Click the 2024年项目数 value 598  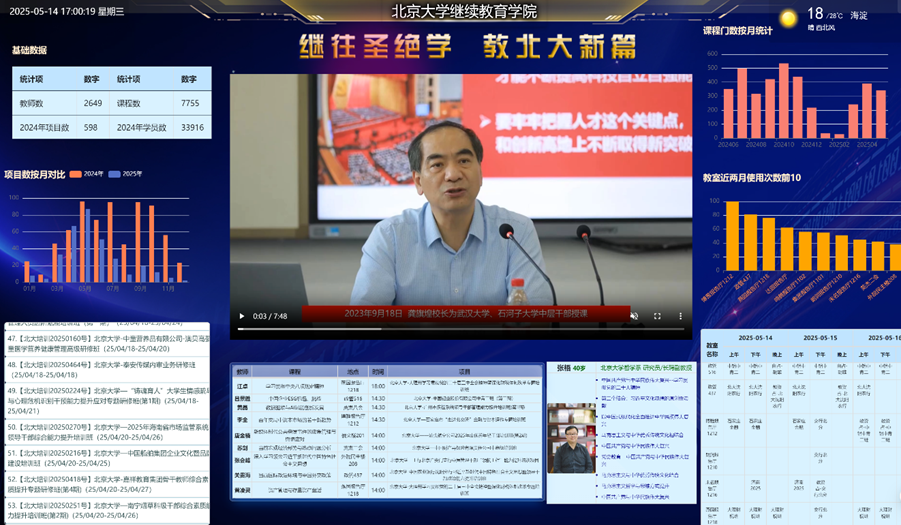tap(91, 128)
